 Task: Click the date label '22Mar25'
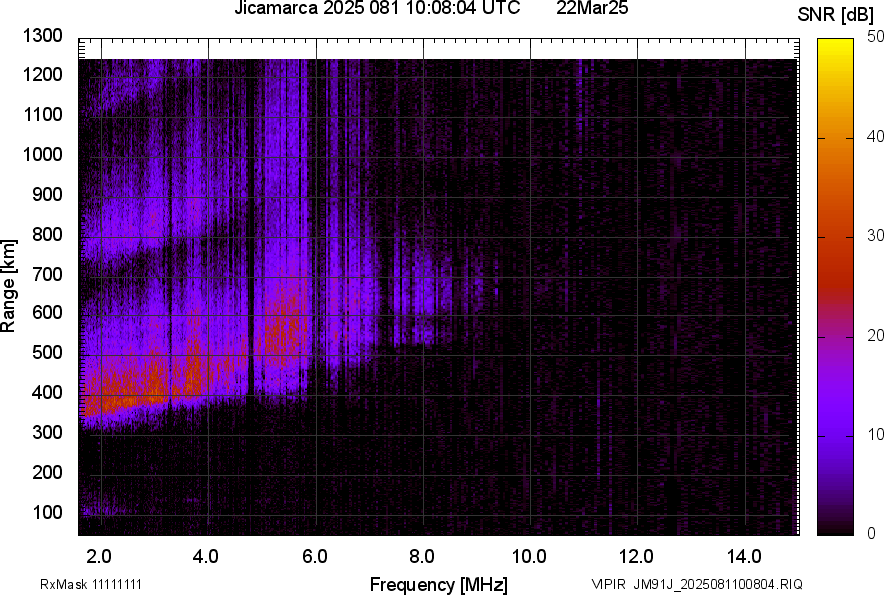pos(592,8)
